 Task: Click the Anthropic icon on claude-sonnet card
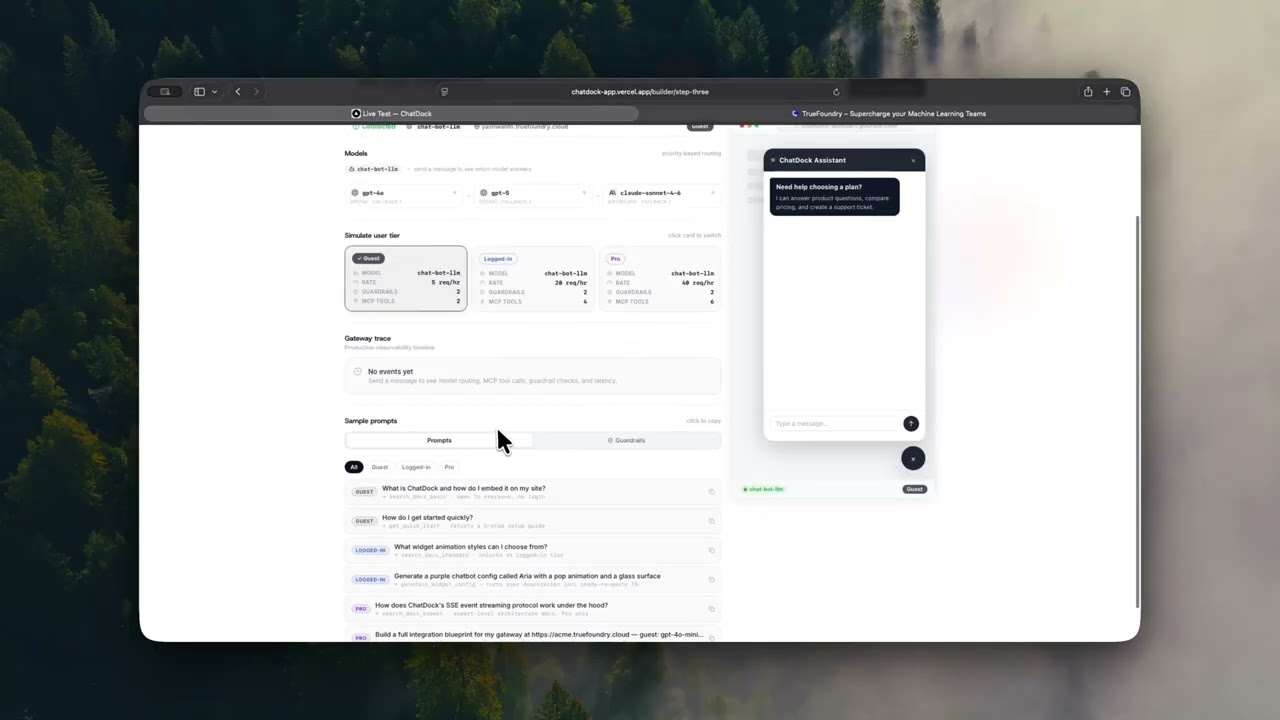[612, 193]
